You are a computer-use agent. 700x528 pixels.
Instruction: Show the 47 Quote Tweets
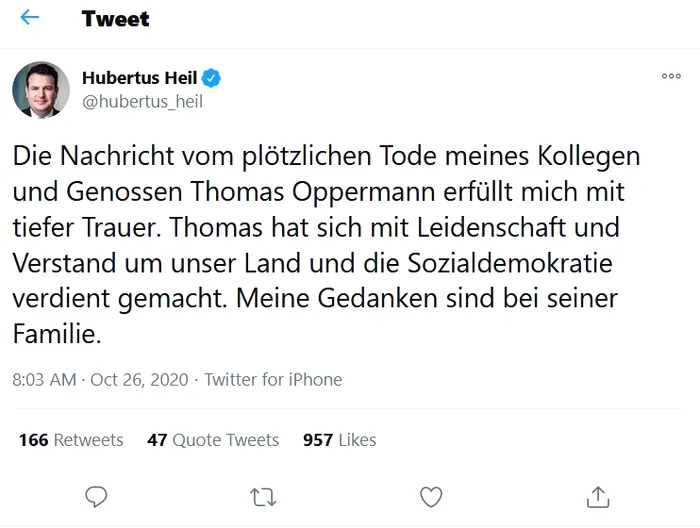(213, 440)
